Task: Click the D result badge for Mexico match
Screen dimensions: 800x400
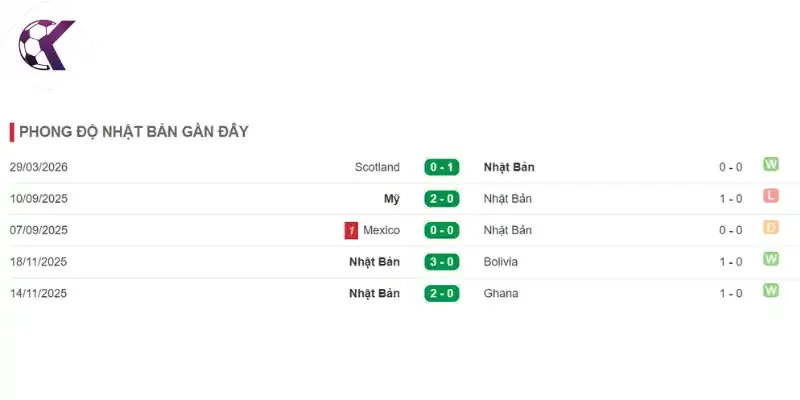Action: point(770,228)
